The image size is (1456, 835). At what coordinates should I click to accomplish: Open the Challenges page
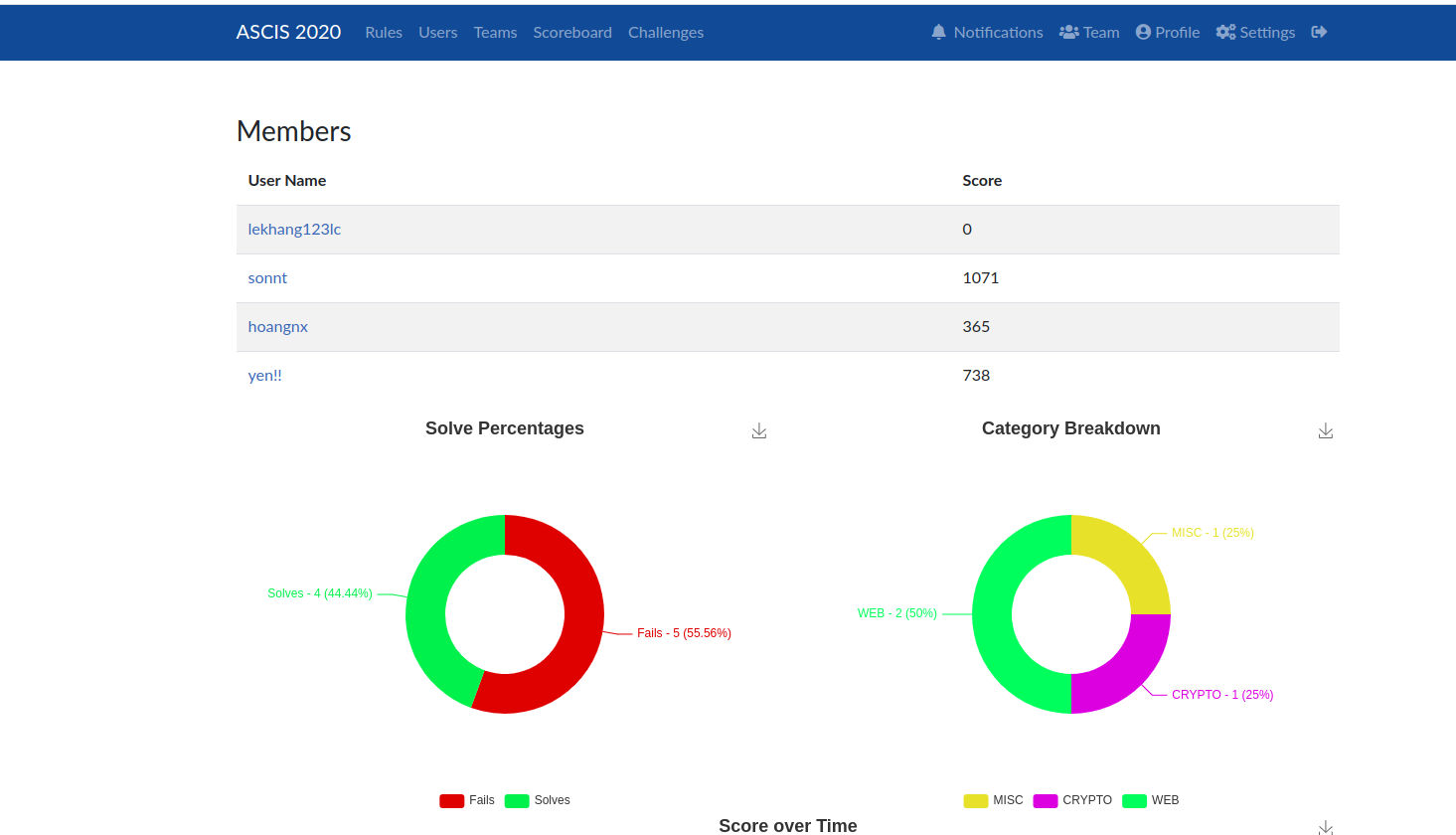[x=666, y=32]
